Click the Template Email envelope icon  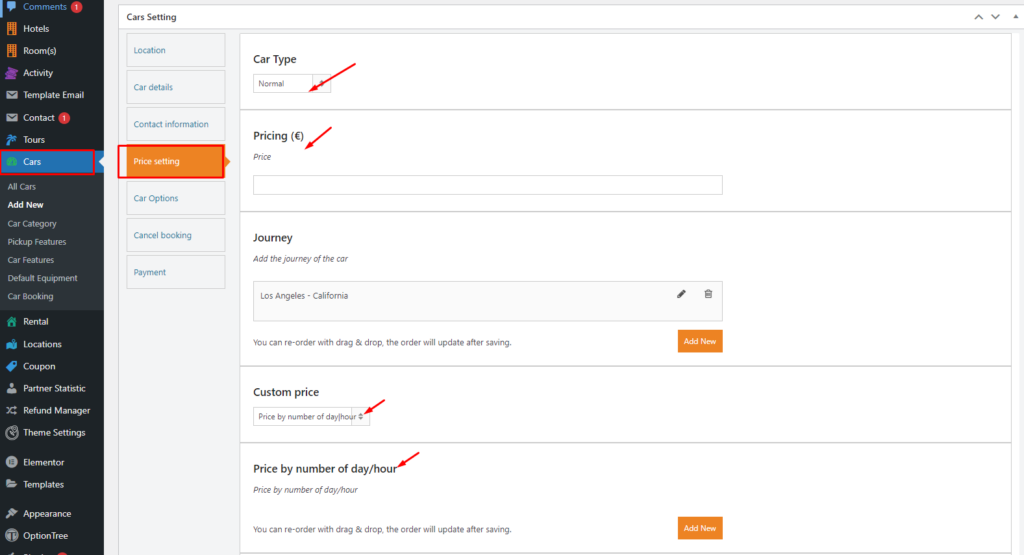(11, 95)
